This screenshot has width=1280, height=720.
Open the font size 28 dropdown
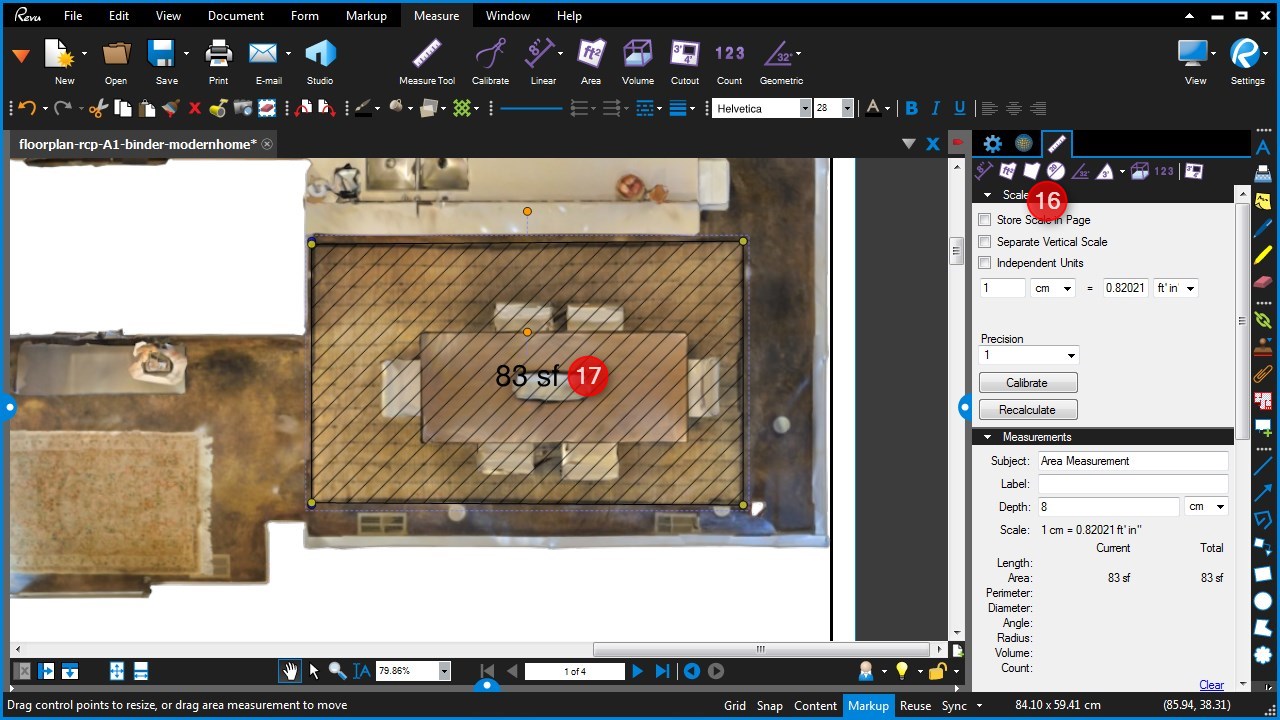[848, 108]
